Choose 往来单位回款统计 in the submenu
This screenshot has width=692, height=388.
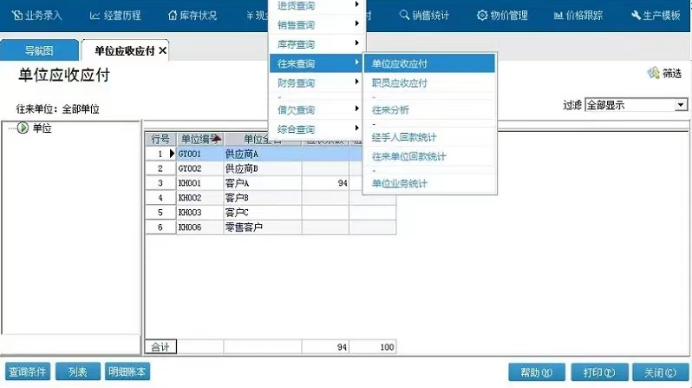[x=429, y=156]
